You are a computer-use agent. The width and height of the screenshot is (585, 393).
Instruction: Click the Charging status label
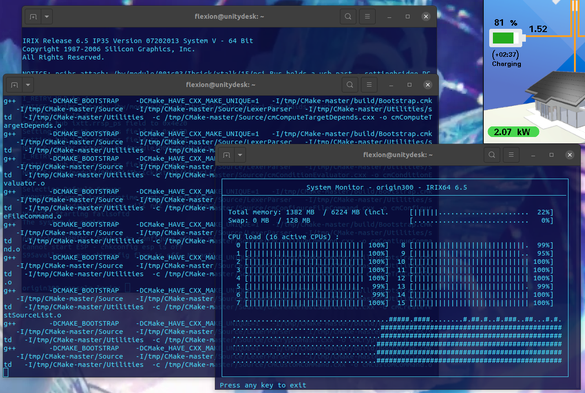coord(506,64)
